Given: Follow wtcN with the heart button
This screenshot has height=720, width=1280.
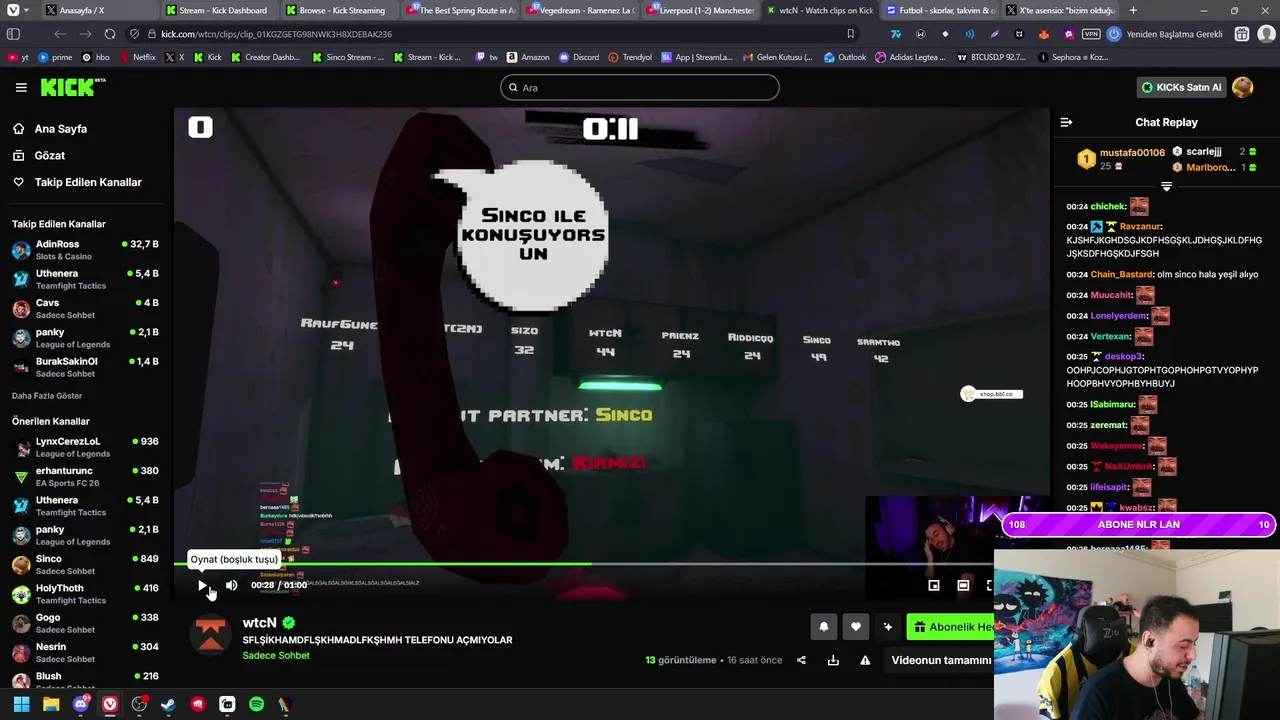Looking at the screenshot, I should pos(856,627).
